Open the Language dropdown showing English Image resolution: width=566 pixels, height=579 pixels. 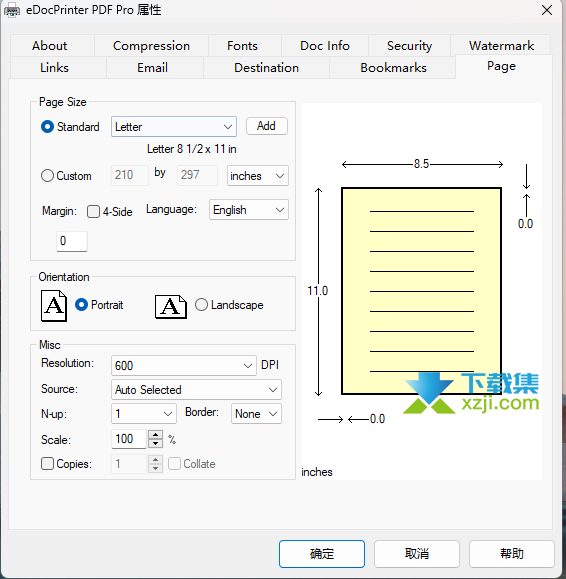(x=248, y=210)
